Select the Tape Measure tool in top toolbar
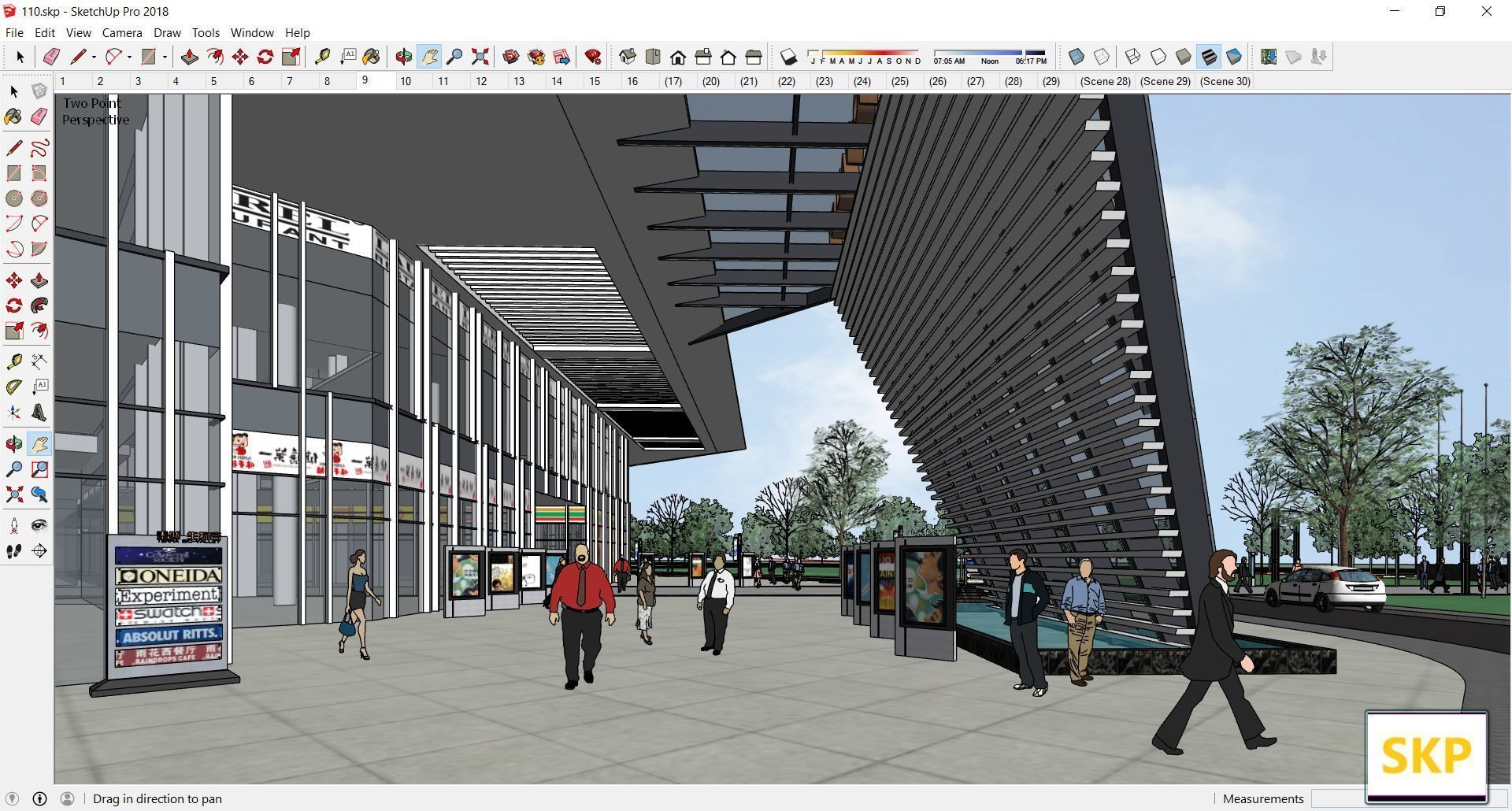The height and width of the screenshot is (811, 1512). (322, 57)
